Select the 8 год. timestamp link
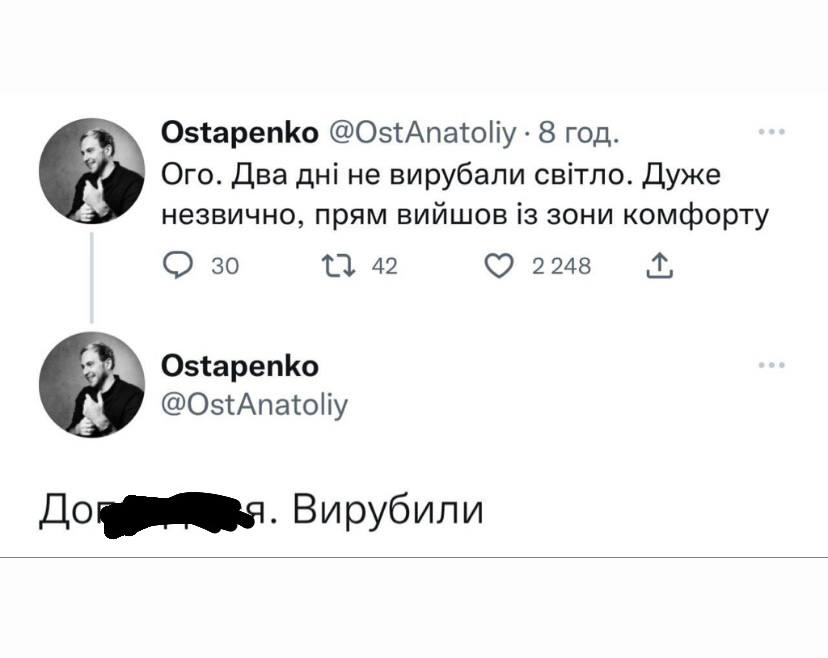 pos(577,130)
